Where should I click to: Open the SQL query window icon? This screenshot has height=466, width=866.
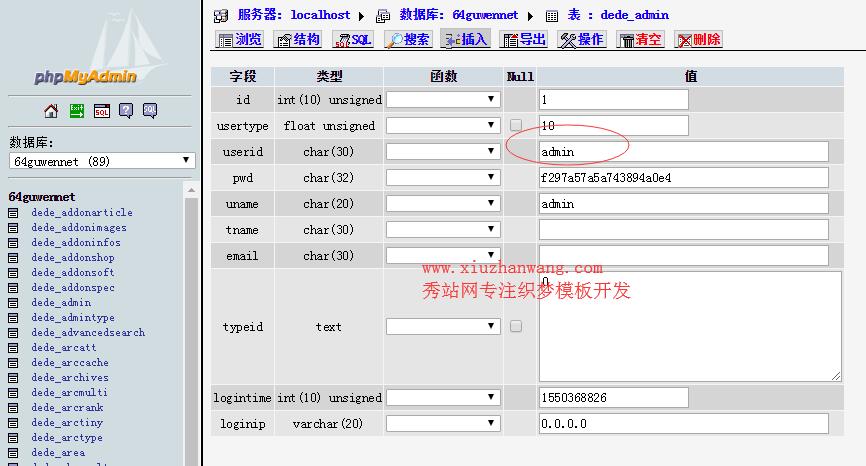pyautogui.click(x=101, y=111)
